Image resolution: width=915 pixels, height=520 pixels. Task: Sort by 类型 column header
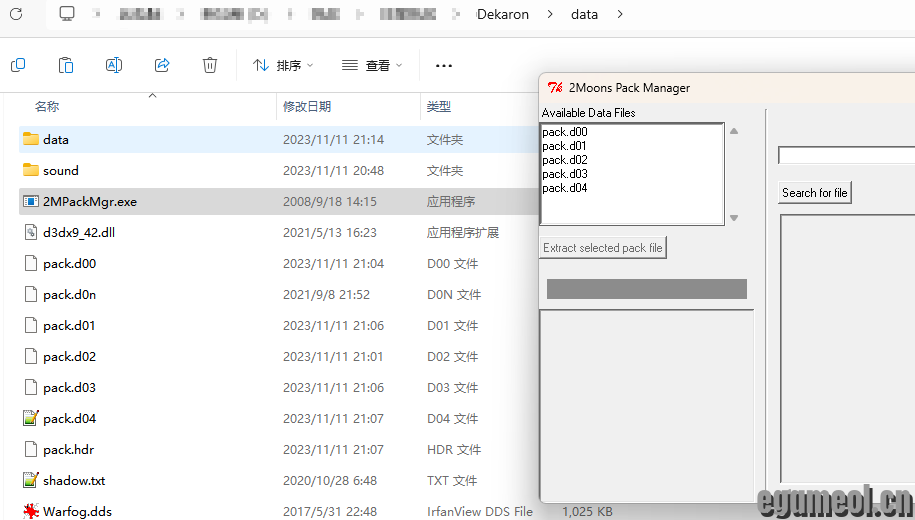[x=438, y=106]
